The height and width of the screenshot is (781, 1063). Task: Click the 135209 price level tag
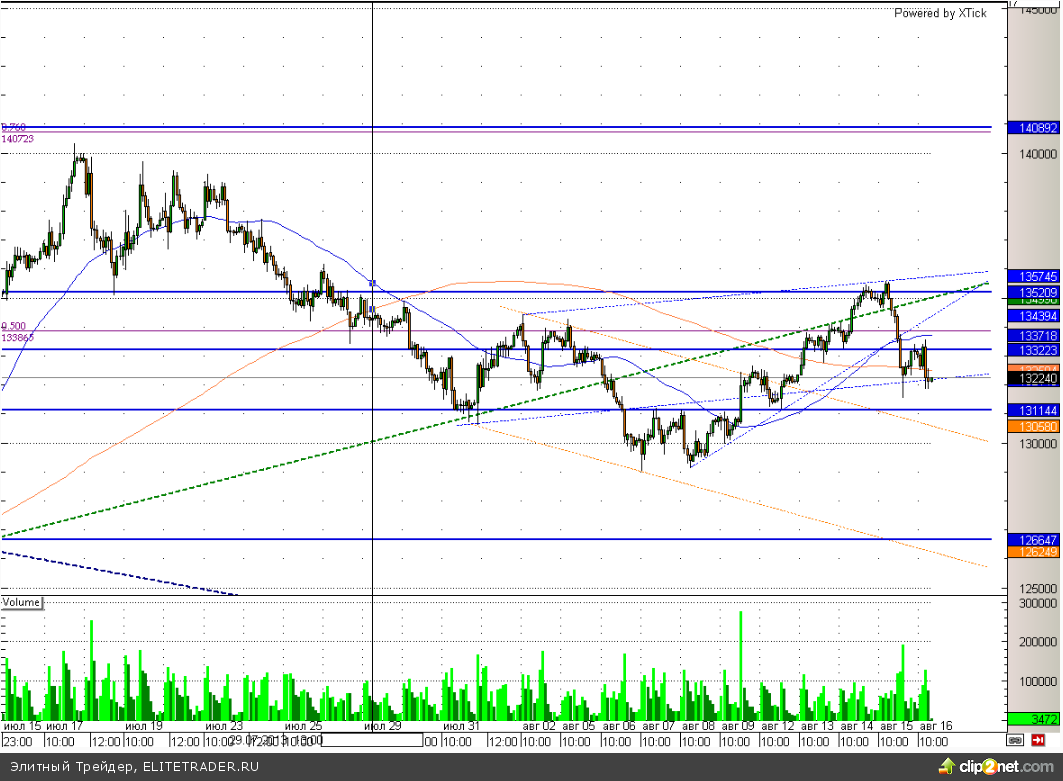click(x=1034, y=292)
